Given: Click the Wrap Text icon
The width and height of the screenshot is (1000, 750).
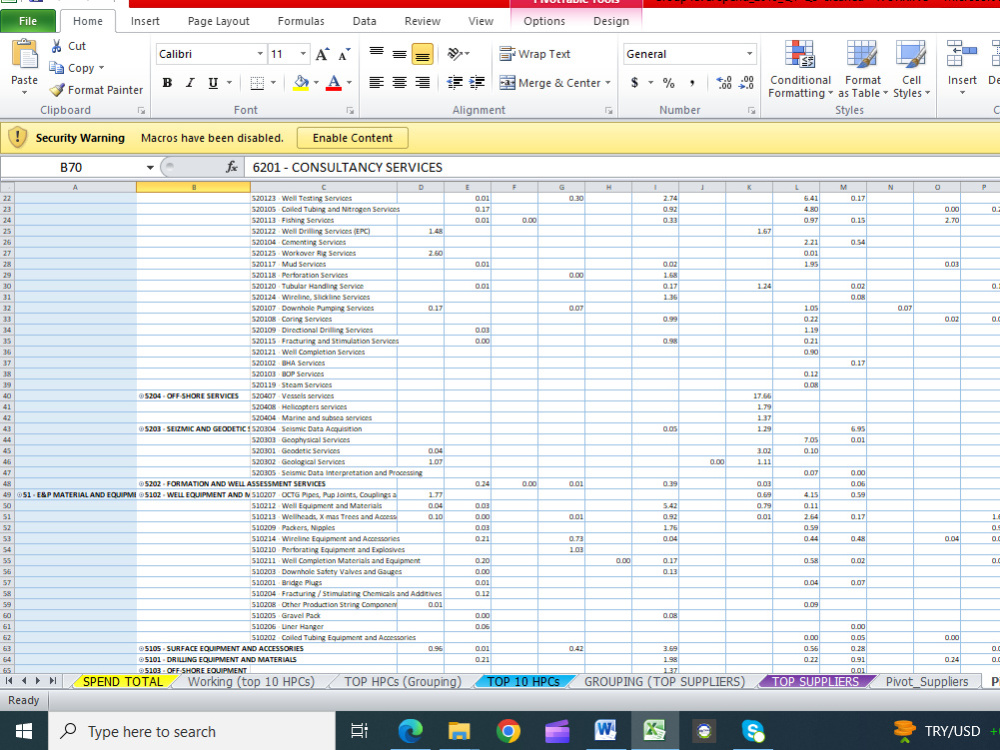Looking at the screenshot, I should (x=507, y=54).
